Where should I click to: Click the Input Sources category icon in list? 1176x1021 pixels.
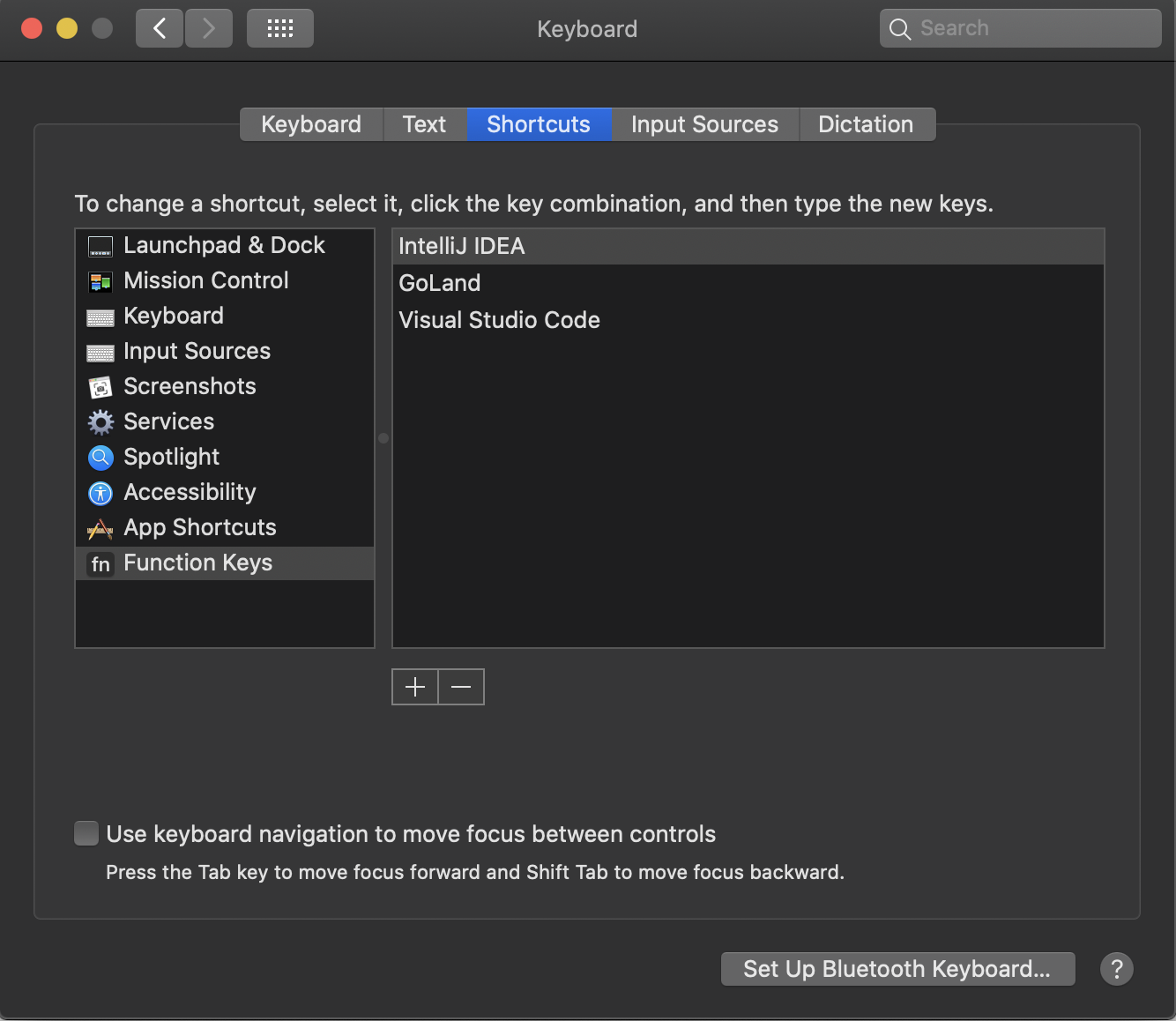click(100, 353)
